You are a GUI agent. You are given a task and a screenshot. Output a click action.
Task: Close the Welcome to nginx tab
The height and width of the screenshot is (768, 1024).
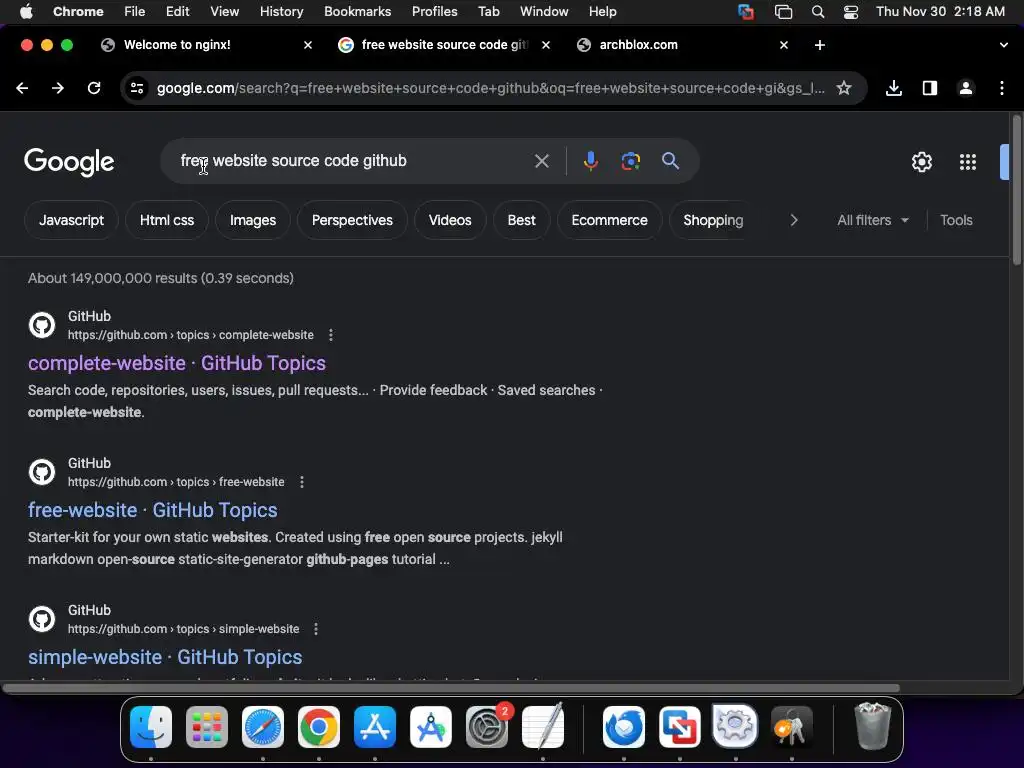tap(308, 45)
